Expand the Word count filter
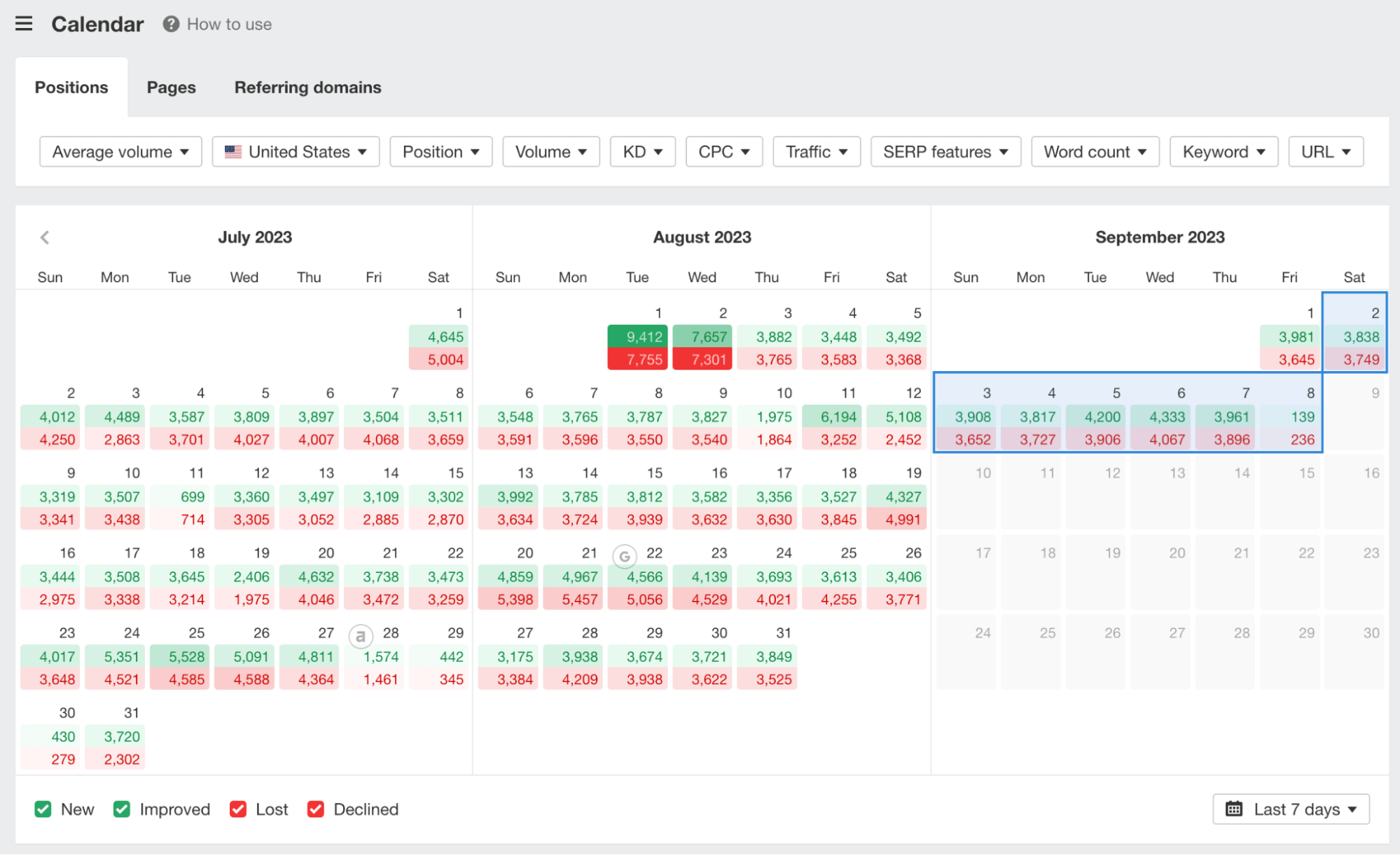The image size is (1400, 855). (x=1095, y=151)
